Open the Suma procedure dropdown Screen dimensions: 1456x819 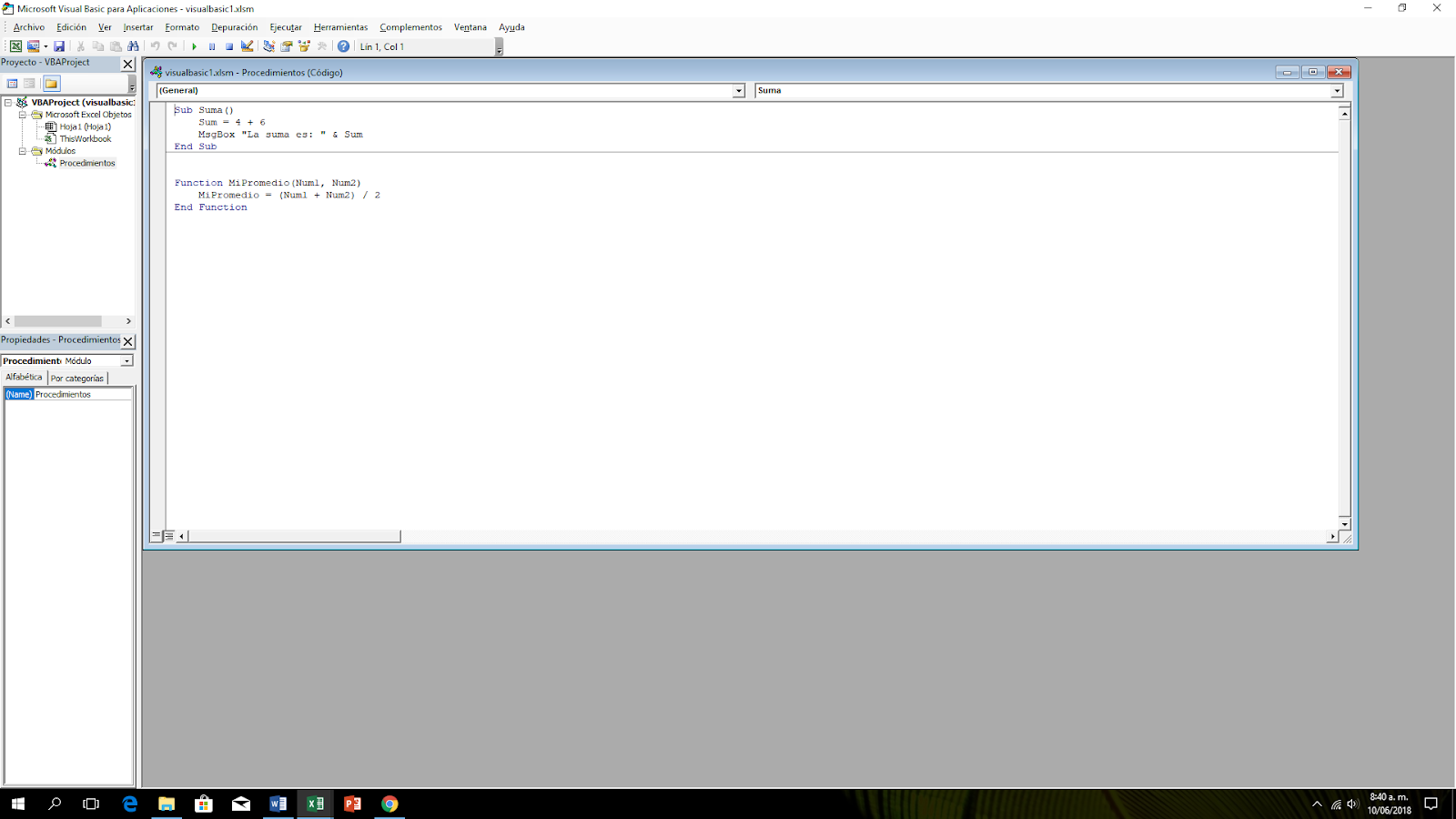click(x=1337, y=90)
